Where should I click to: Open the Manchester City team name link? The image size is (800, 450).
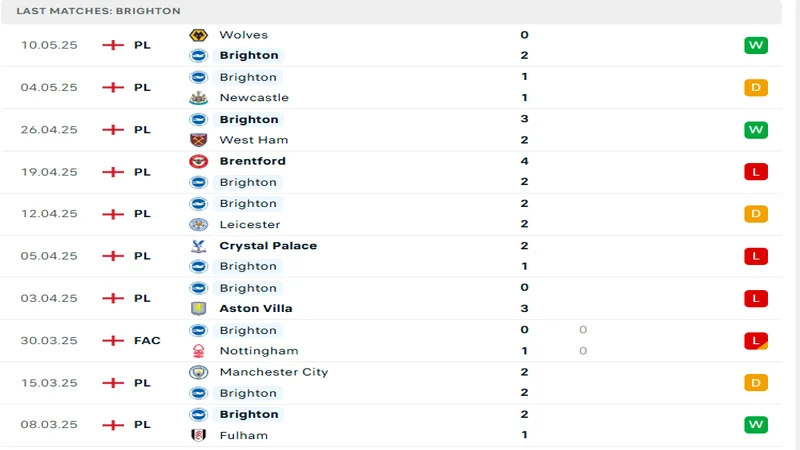pos(273,372)
